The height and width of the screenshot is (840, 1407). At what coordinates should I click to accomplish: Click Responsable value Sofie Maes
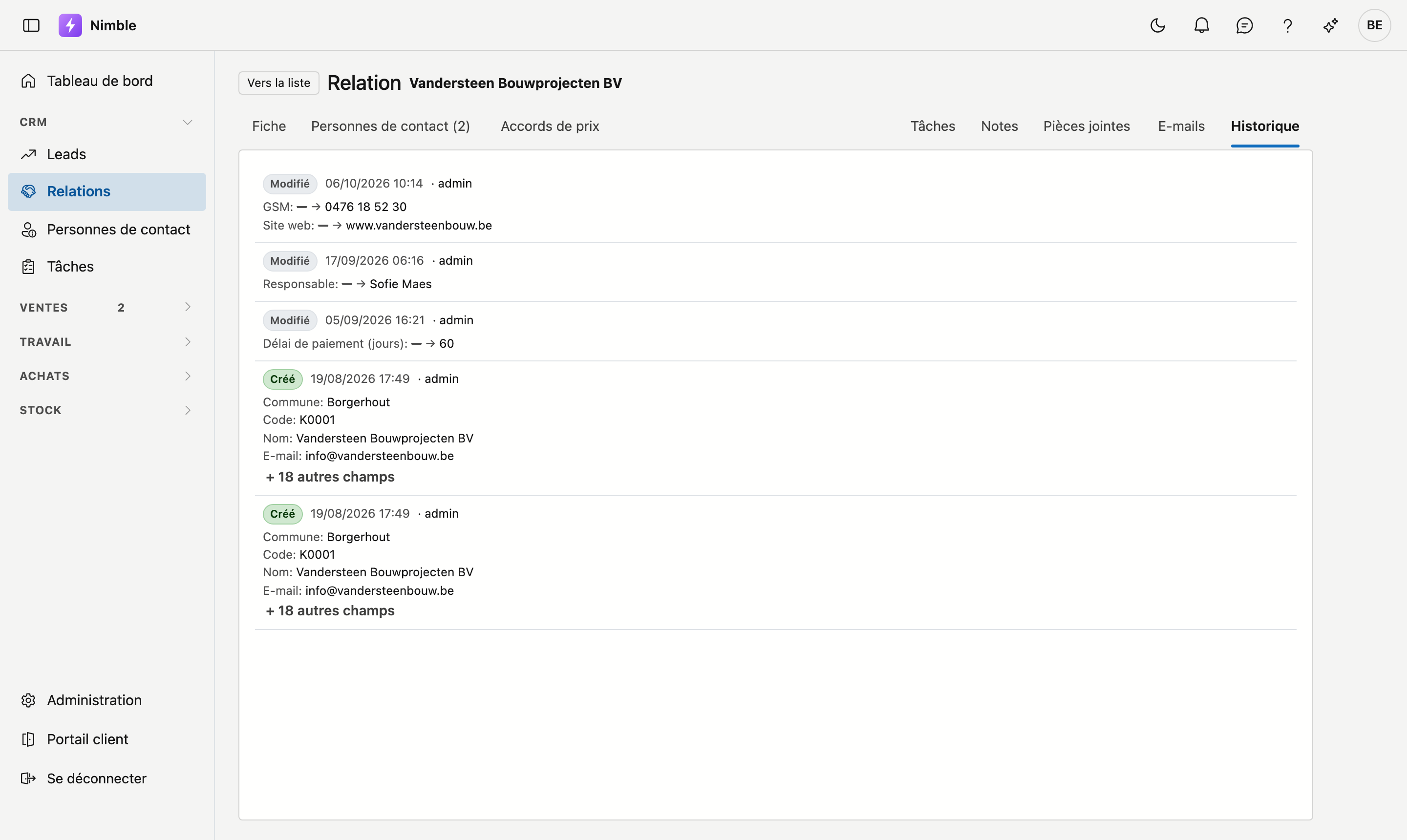coord(400,284)
